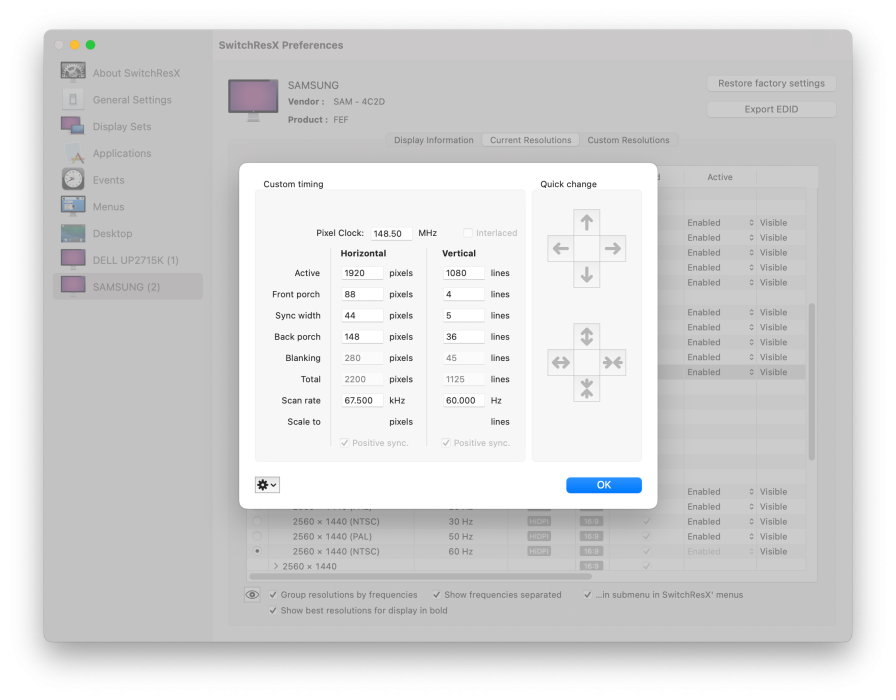Viewport: 896px width, 700px height.
Task: Open the Enabled dropdown on the 50 Hz row
Action: 721,536
